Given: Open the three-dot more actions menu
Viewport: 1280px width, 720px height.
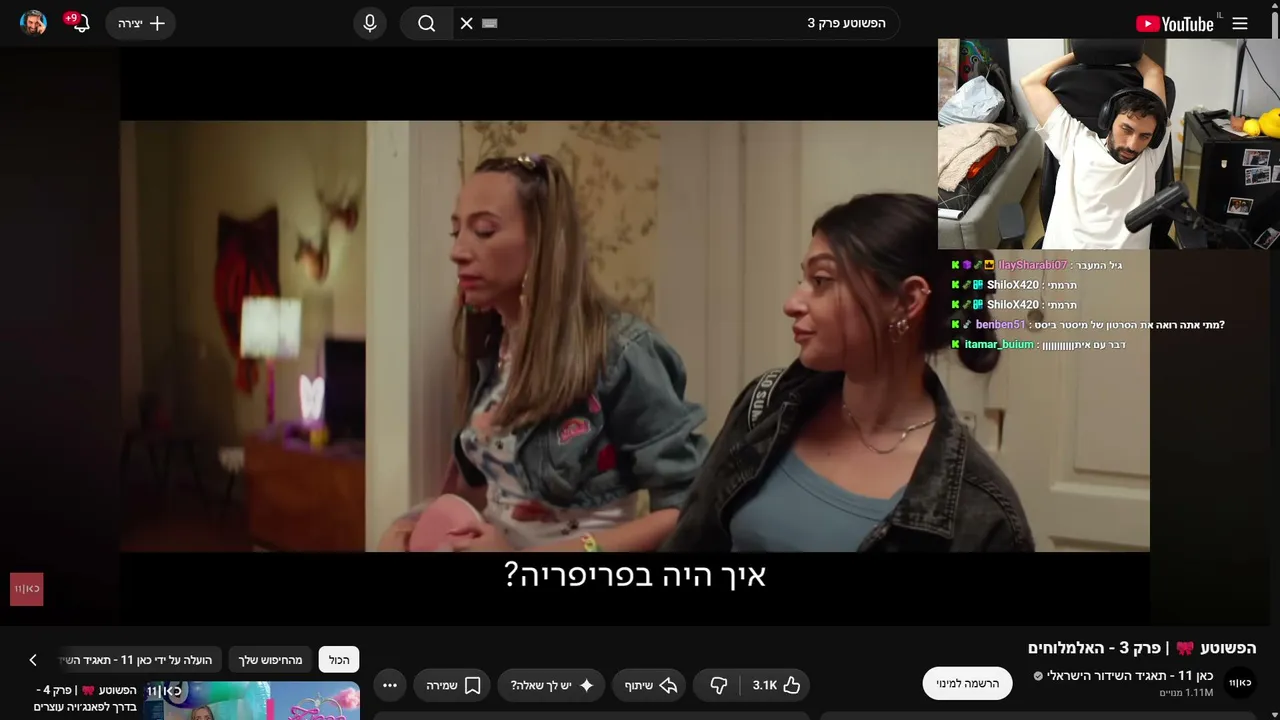Looking at the screenshot, I should click(390, 685).
